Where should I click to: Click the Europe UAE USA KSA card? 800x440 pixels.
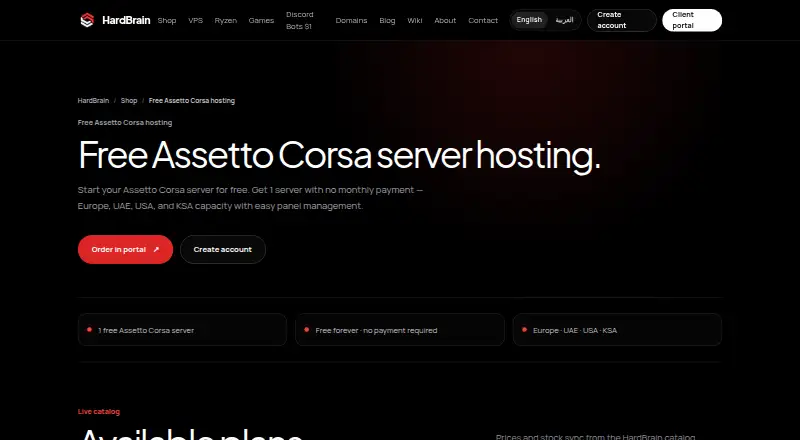pos(617,330)
